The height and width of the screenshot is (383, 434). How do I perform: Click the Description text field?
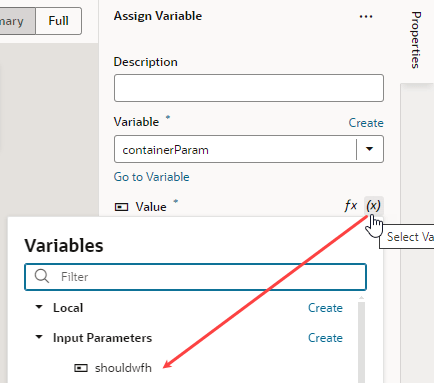pyautogui.click(x=249, y=88)
